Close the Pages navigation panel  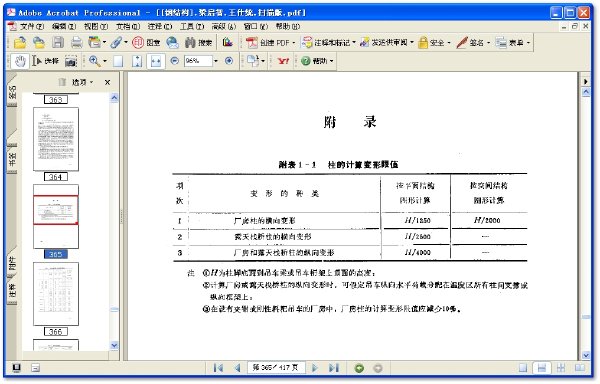pos(108,82)
